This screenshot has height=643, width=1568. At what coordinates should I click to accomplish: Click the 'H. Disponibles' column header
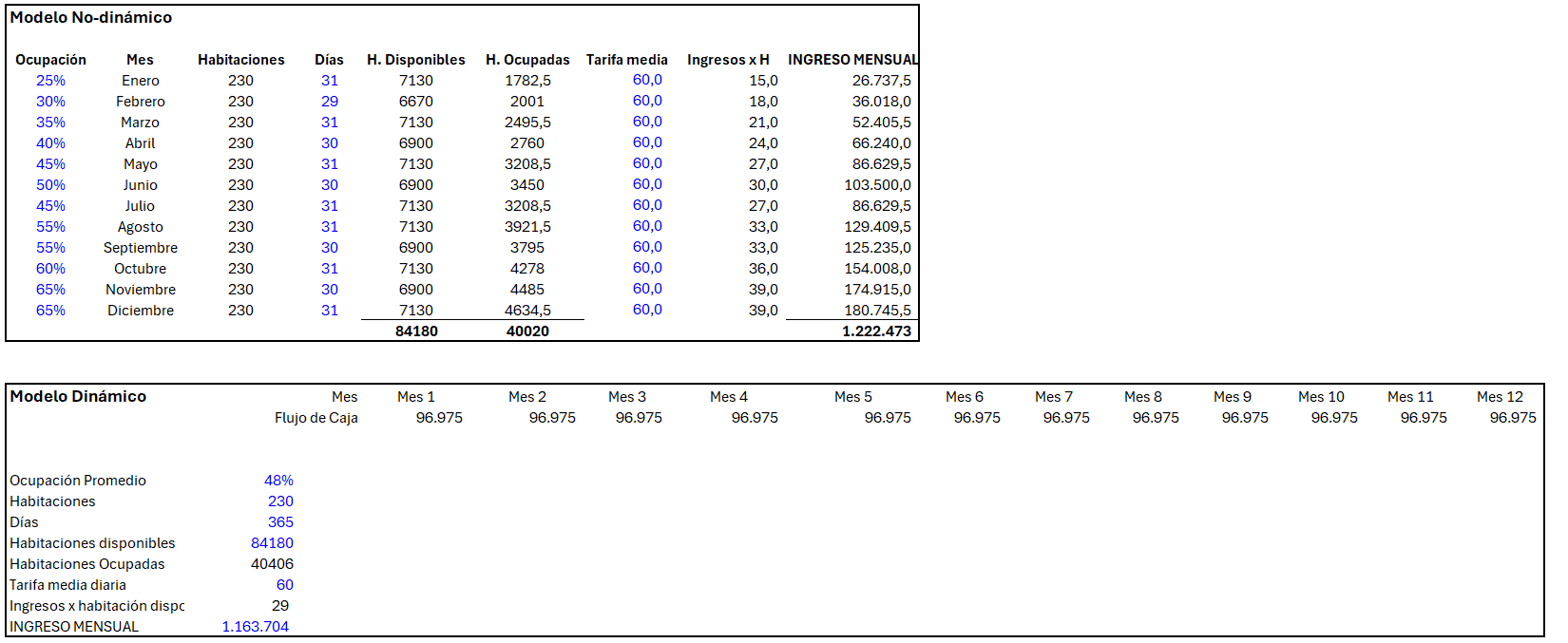[x=416, y=60]
